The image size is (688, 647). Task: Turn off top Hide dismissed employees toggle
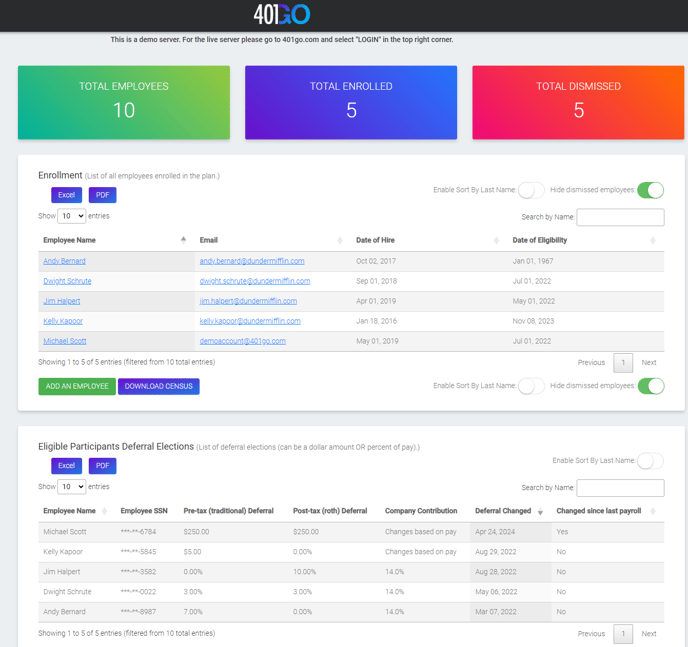click(x=650, y=190)
